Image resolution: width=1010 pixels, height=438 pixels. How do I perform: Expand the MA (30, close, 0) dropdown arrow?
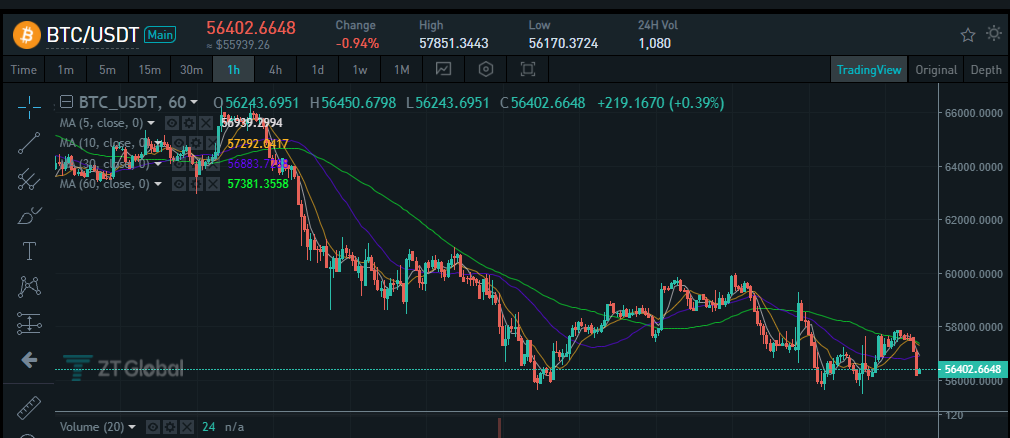click(x=157, y=164)
